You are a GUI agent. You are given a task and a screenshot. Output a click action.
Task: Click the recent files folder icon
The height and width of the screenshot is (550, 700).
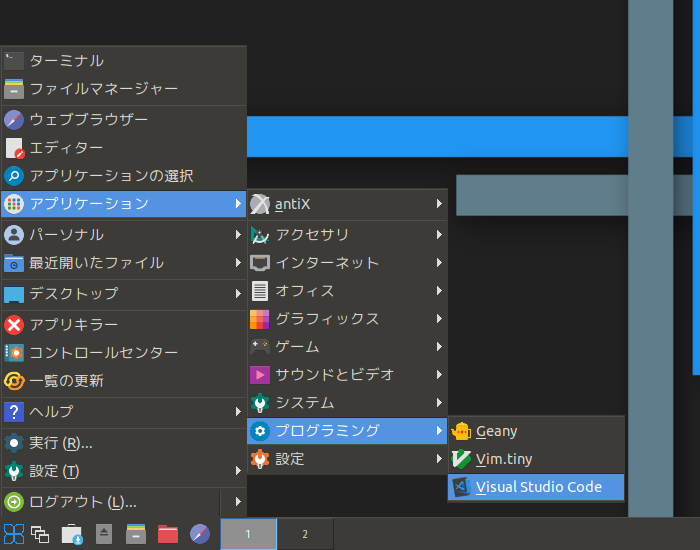coord(14,263)
